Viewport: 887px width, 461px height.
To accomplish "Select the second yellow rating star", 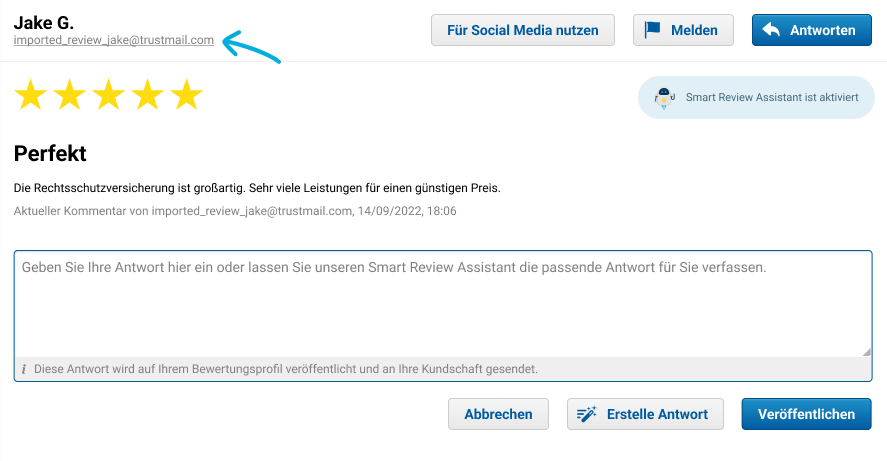I will 70,96.
